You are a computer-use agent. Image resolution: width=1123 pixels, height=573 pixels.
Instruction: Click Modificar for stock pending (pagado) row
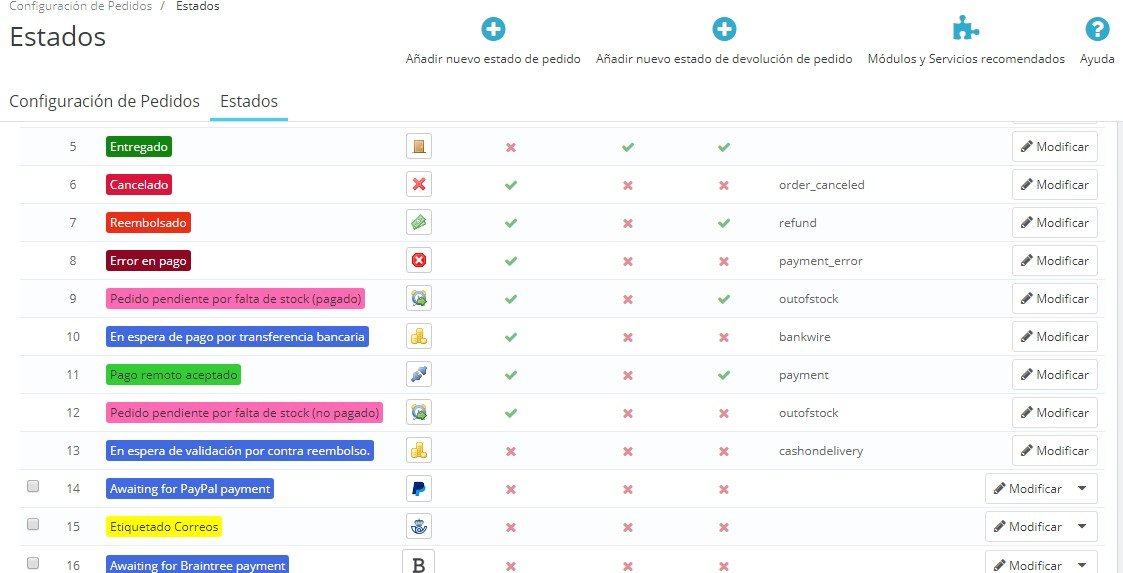click(1054, 299)
